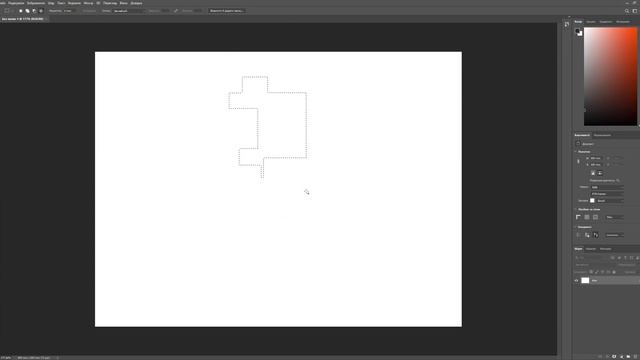Open the color Mode (Режим) dropdown

click(607, 187)
